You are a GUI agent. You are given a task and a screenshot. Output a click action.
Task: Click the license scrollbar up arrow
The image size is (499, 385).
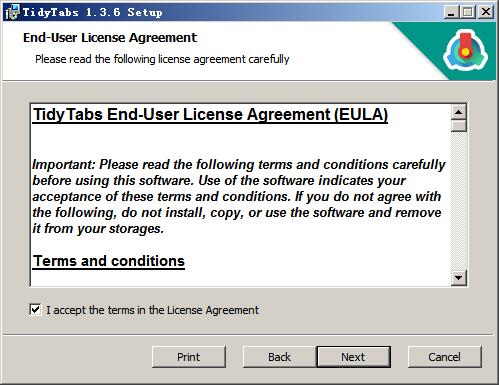459,112
